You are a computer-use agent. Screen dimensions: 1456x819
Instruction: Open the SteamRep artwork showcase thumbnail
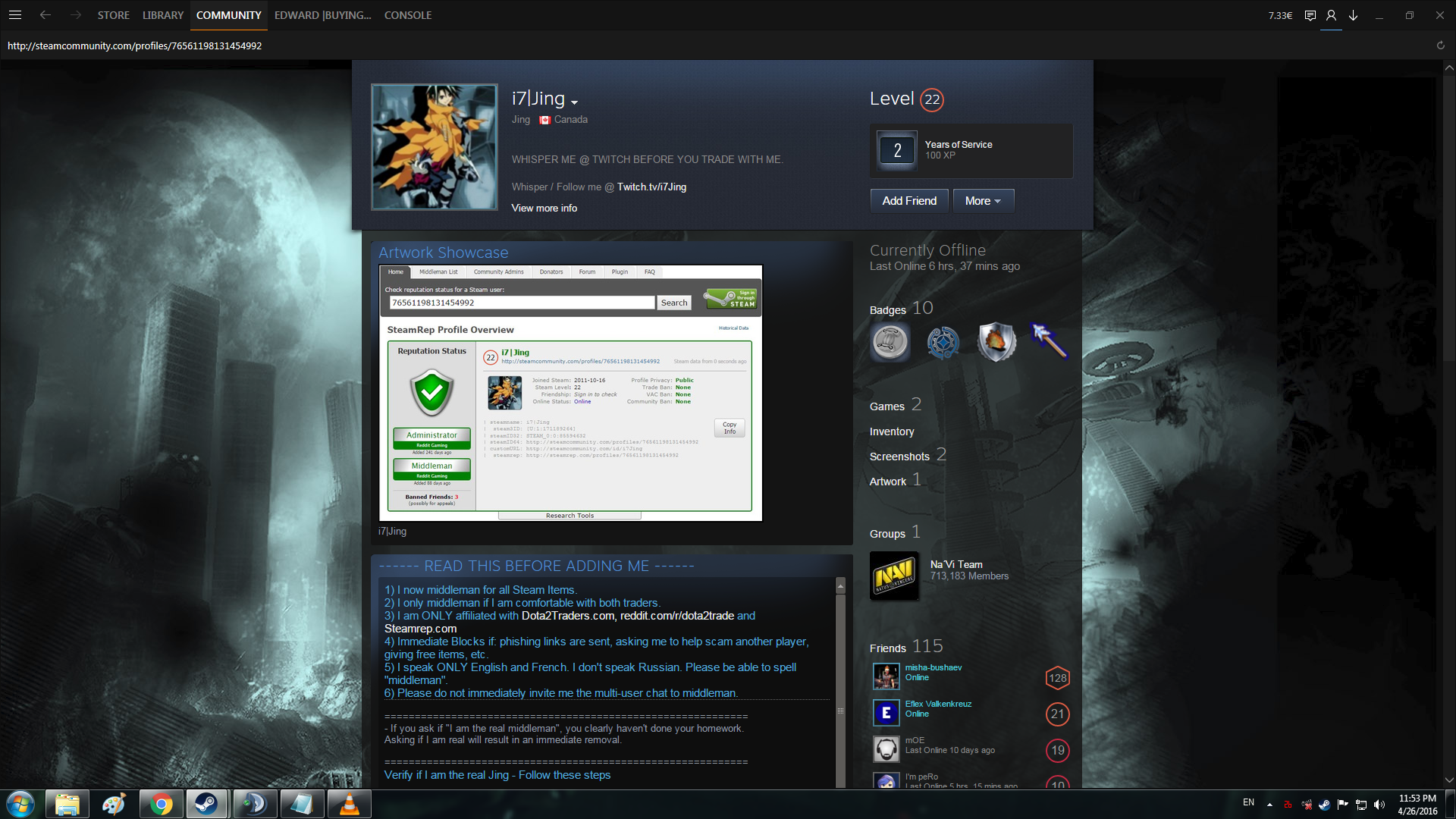coord(570,393)
